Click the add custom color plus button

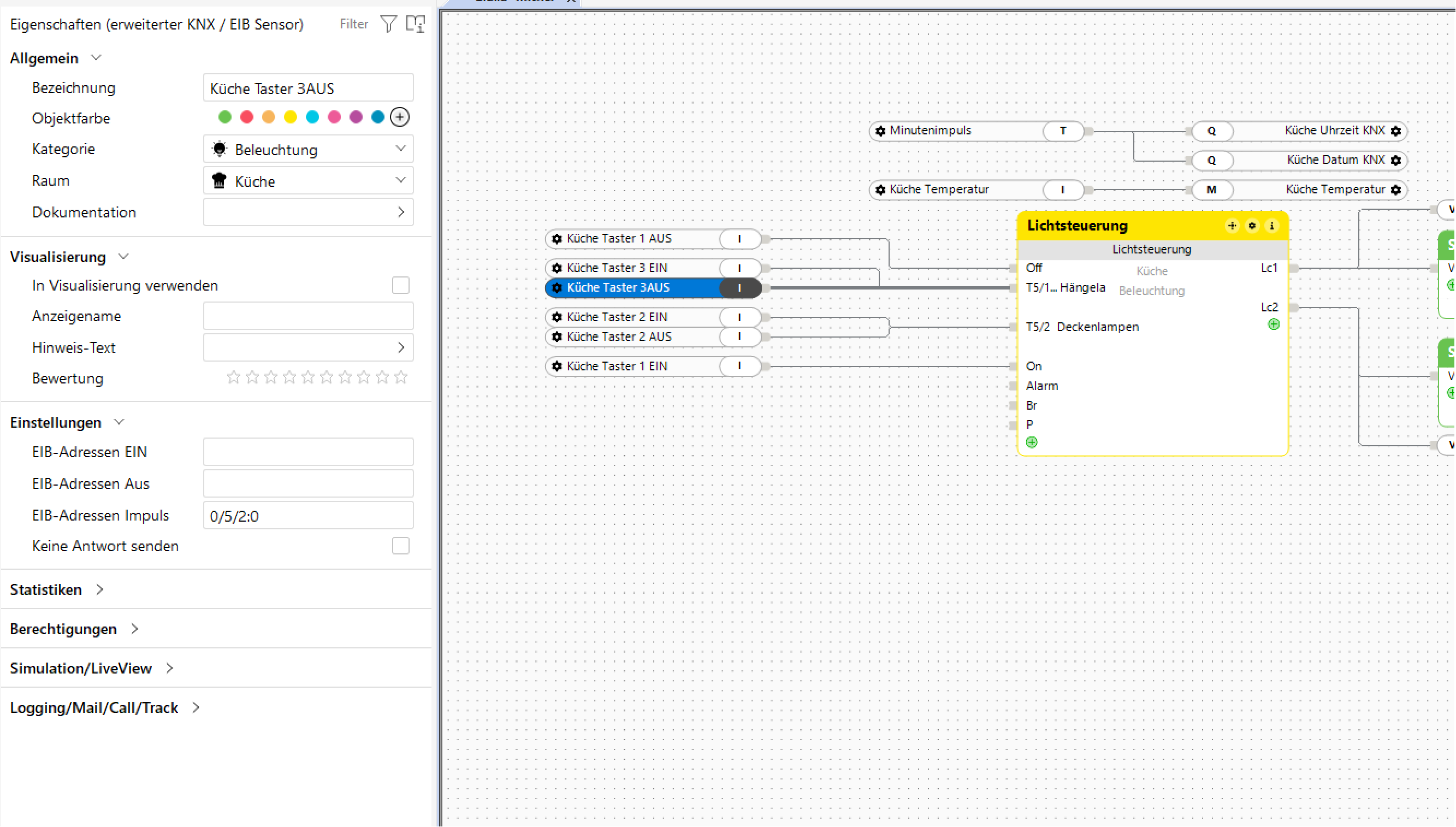(x=400, y=117)
